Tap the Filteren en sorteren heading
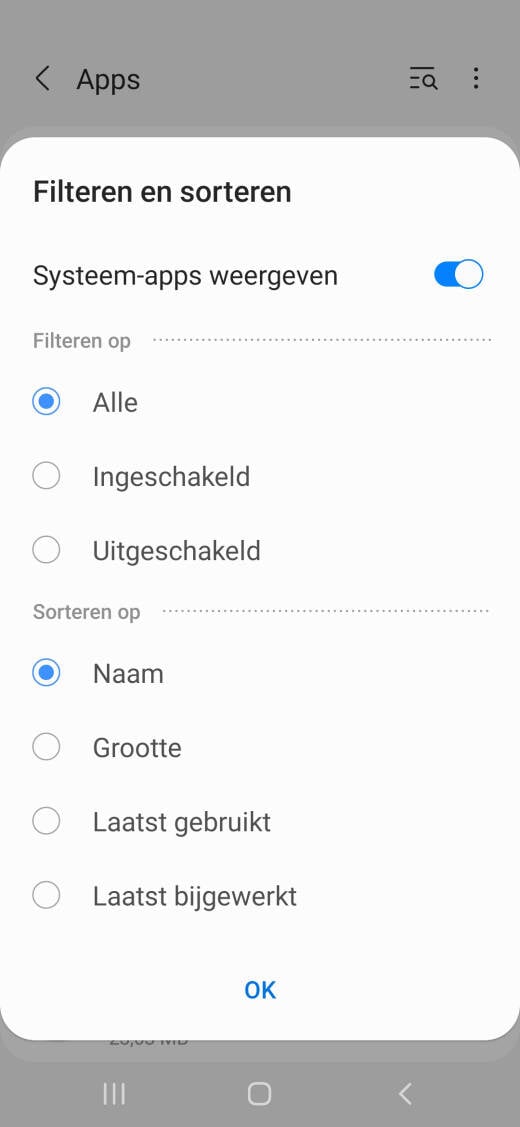The height and width of the screenshot is (1127, 520). click(x=163, y=192)
